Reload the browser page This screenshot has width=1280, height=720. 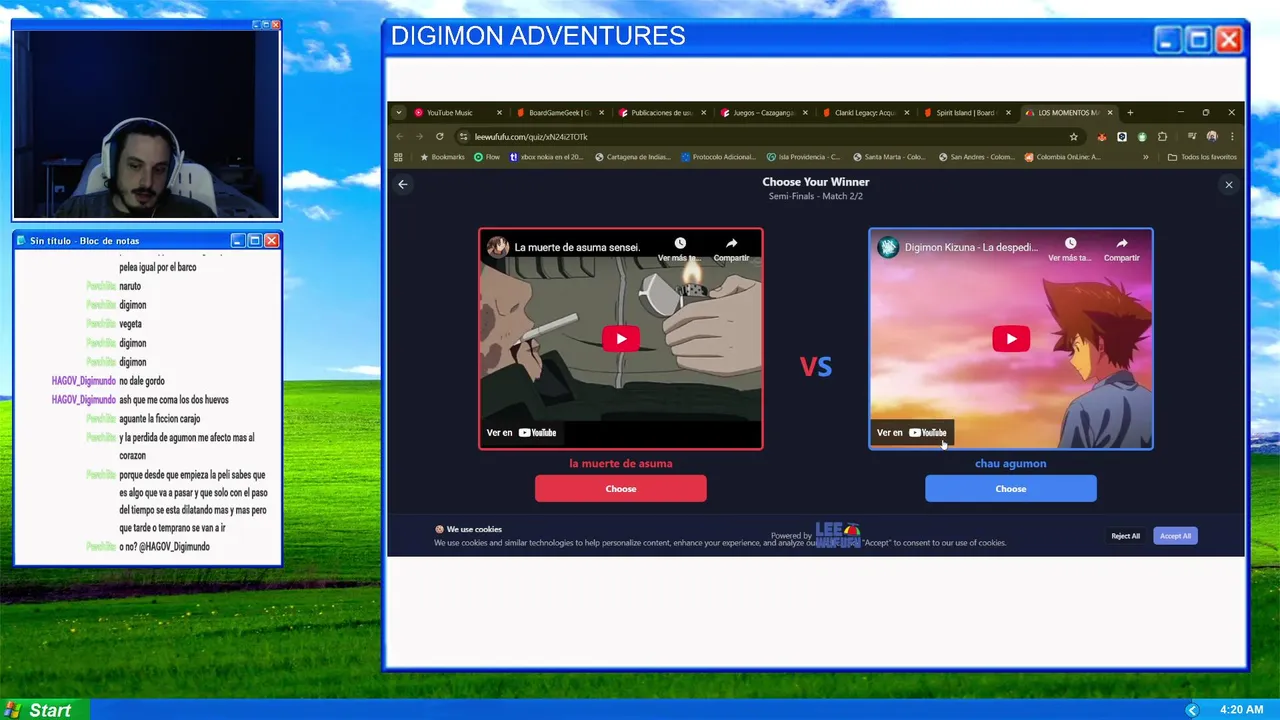click(439, 136)
